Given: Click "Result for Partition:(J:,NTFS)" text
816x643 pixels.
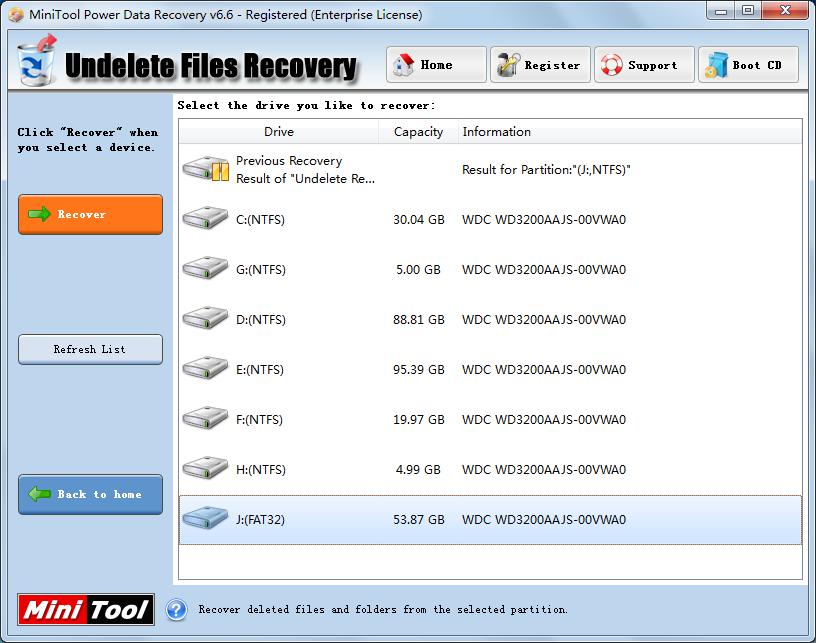Looking at the screenshot, I should point(546,170).
